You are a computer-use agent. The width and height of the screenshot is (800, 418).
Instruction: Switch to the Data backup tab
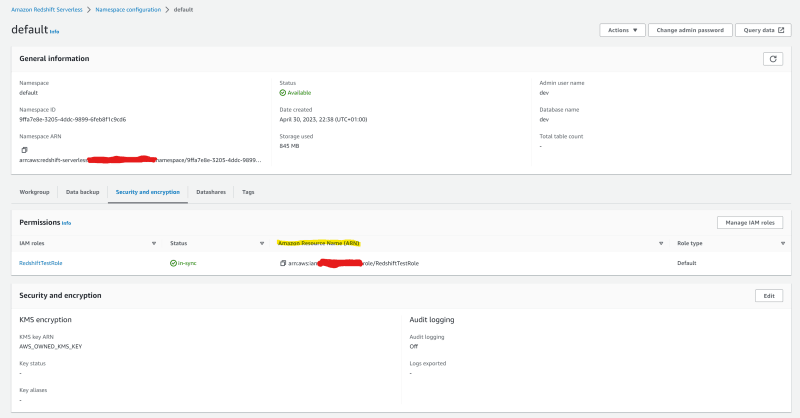point(82,192)
